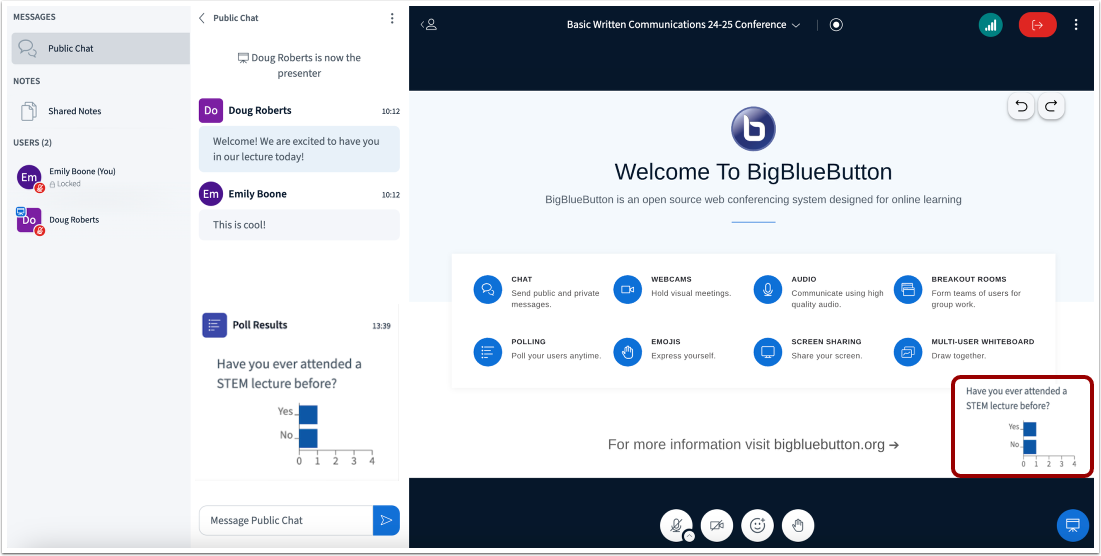This screenshot has width=1101, height=556.
Task: Leave the meeting with red button
Action: point(1037,25)
